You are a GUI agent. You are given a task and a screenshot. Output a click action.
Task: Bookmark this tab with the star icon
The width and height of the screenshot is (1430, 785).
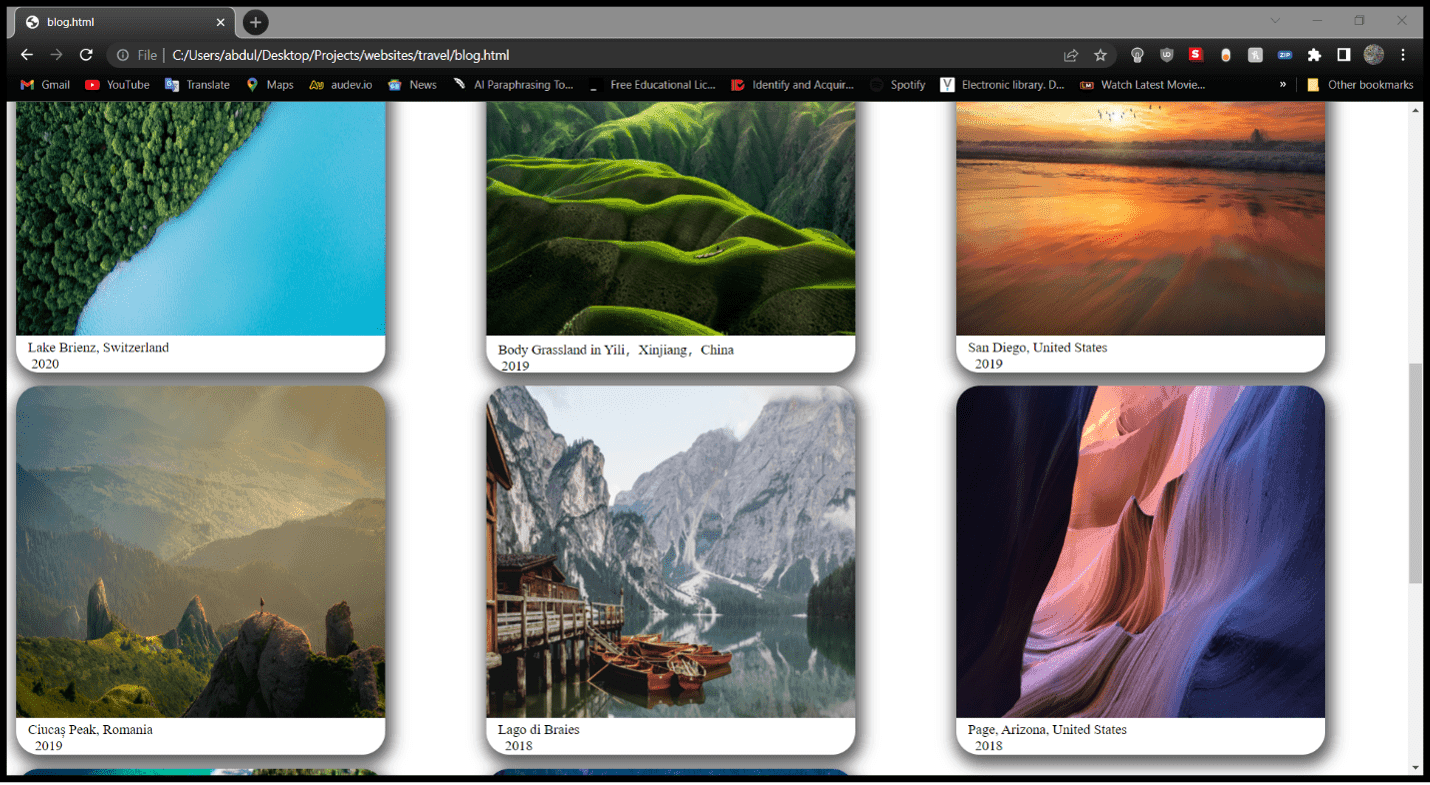coord(1100,55)
